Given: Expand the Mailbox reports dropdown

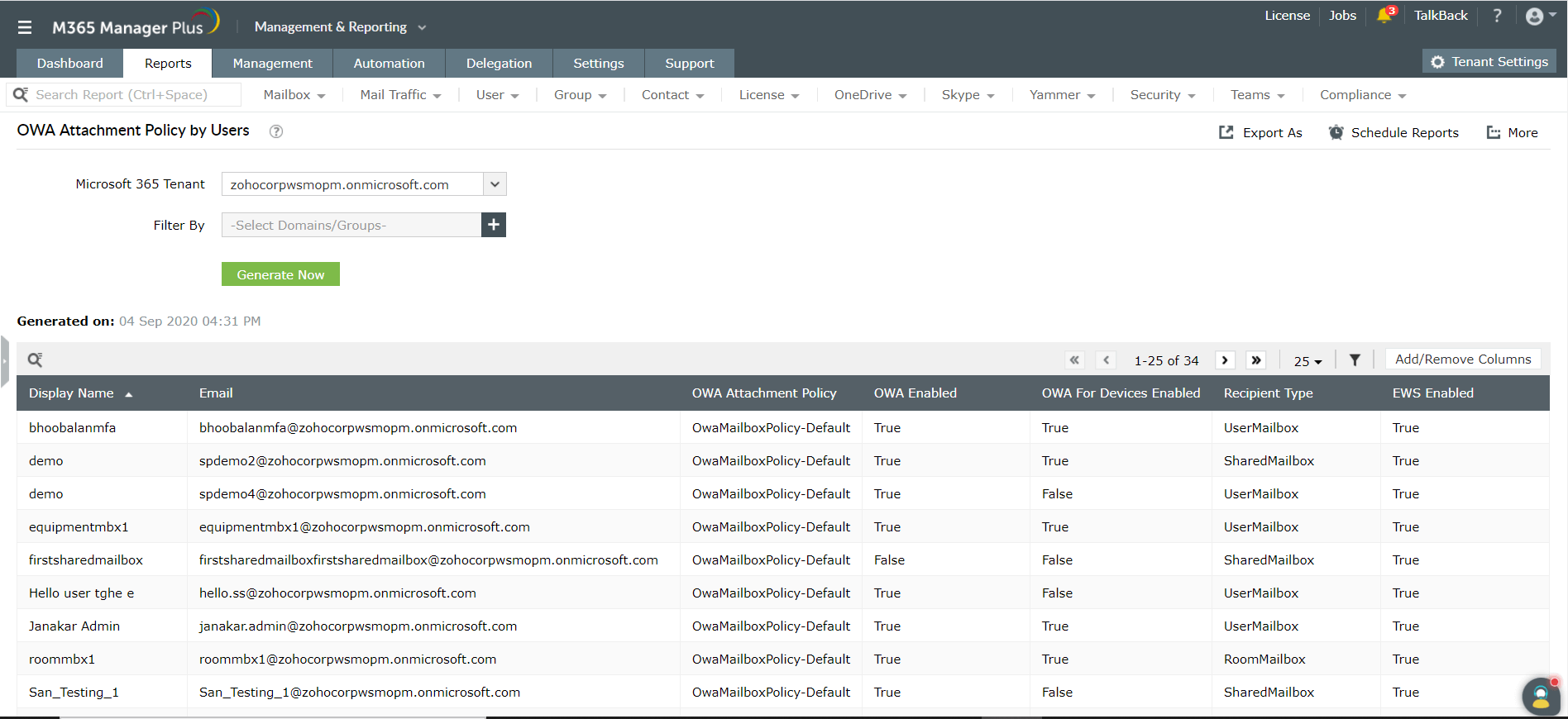Looking at the screenshot, I should click(x=294, y=95).
